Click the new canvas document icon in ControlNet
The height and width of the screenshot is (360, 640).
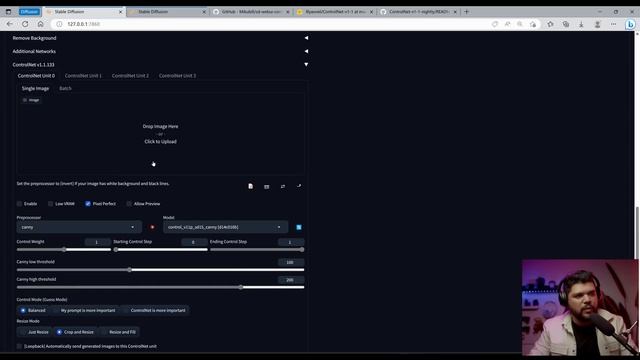[x=251, y=187]
